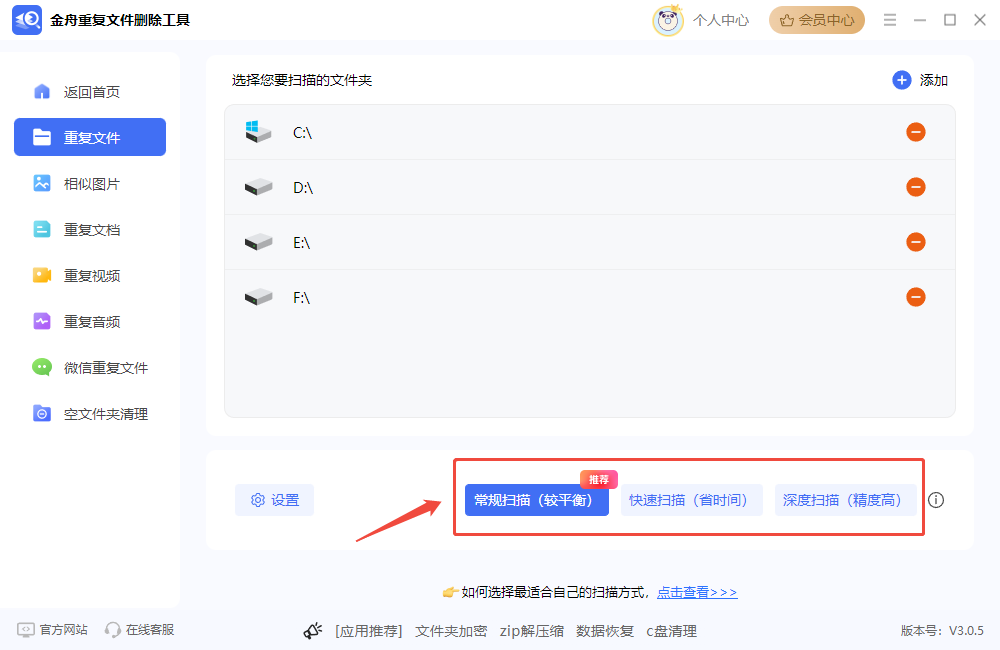1000x650 pixels.
Task: Start 常规扫描（较平衡）scan
Action: click(536, 500)
